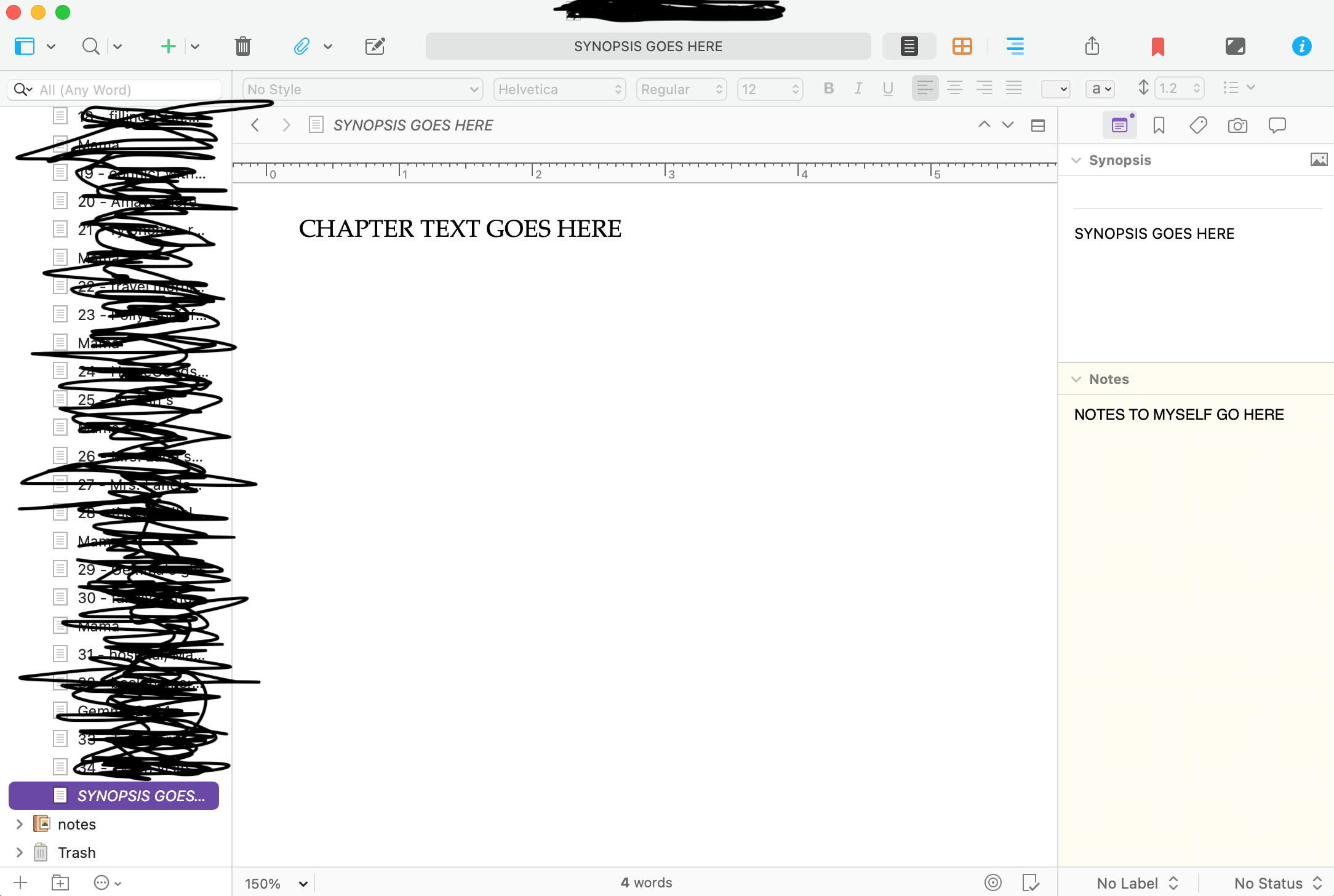Screen dimensions: 1334x896
Task: Toggle include in compile icon
Action: click(x=1031, y=882)
